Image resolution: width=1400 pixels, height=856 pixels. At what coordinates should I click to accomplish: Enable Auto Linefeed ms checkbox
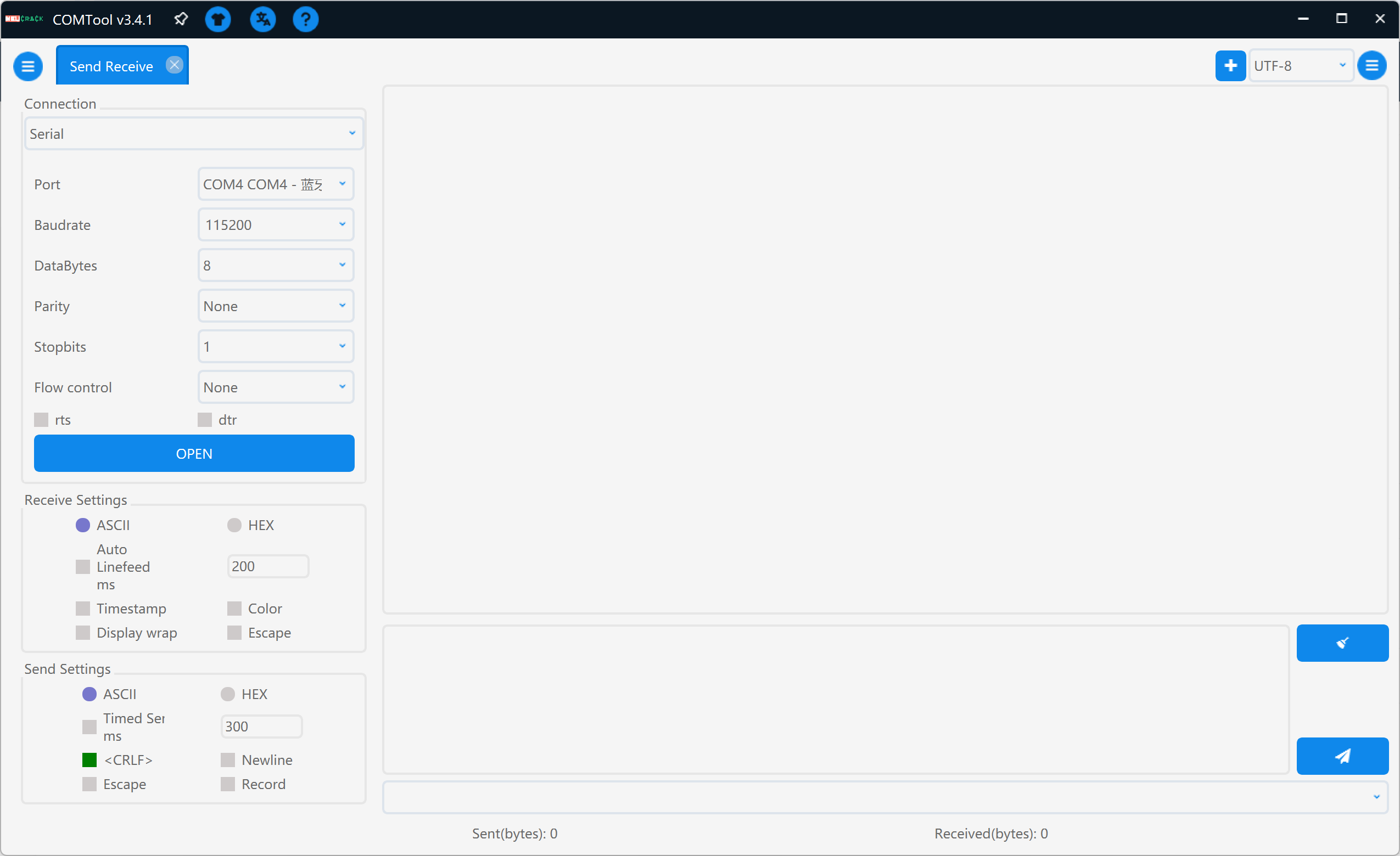pos(83,566)
